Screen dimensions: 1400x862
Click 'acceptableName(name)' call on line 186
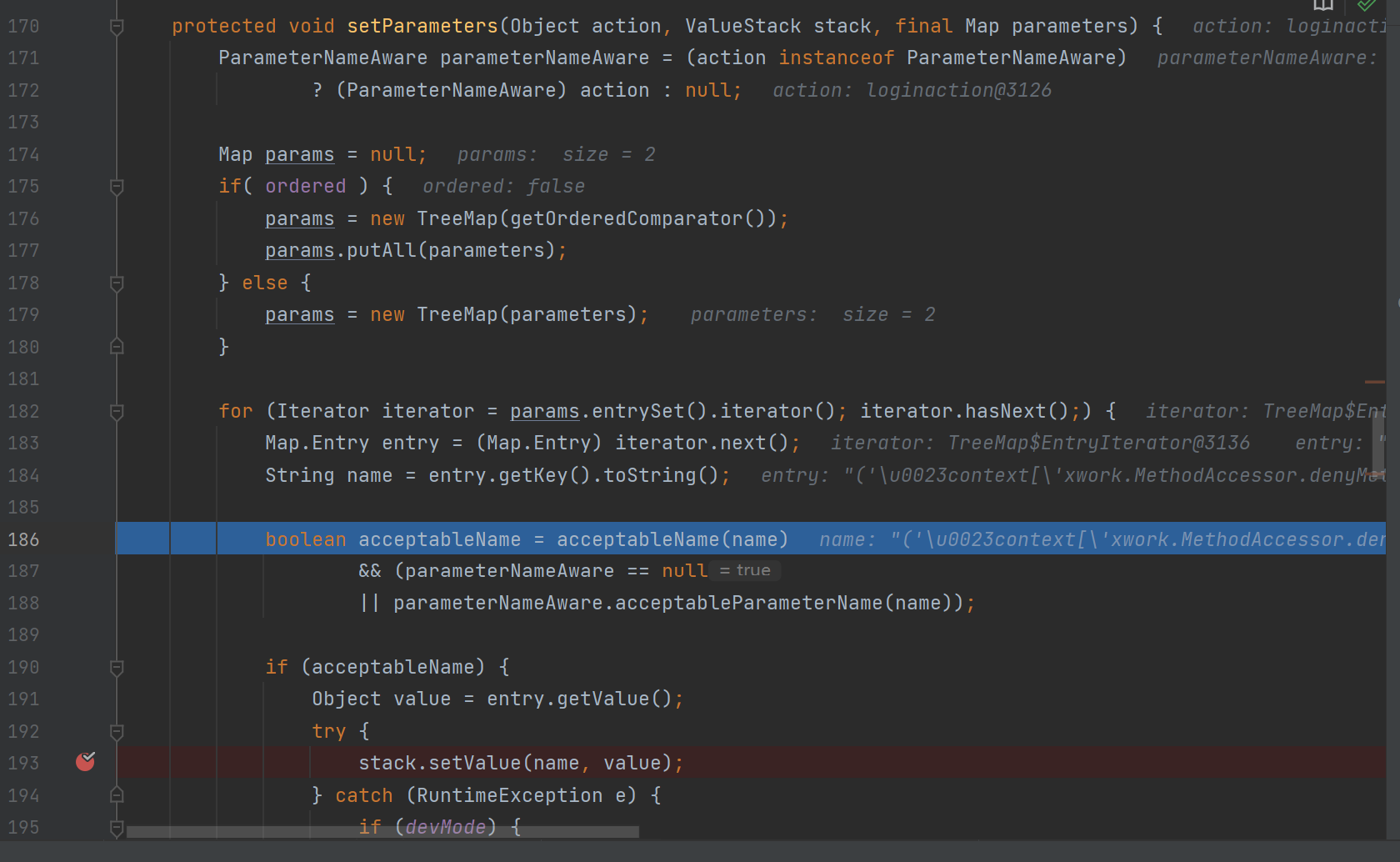coord(672,539)
